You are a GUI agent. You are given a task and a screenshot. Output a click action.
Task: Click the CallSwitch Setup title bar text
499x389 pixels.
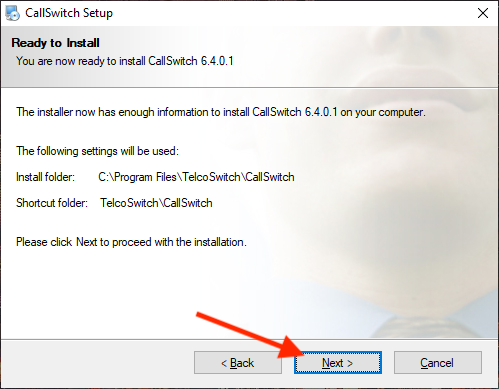pyautogui.click(x=69, y=13)
